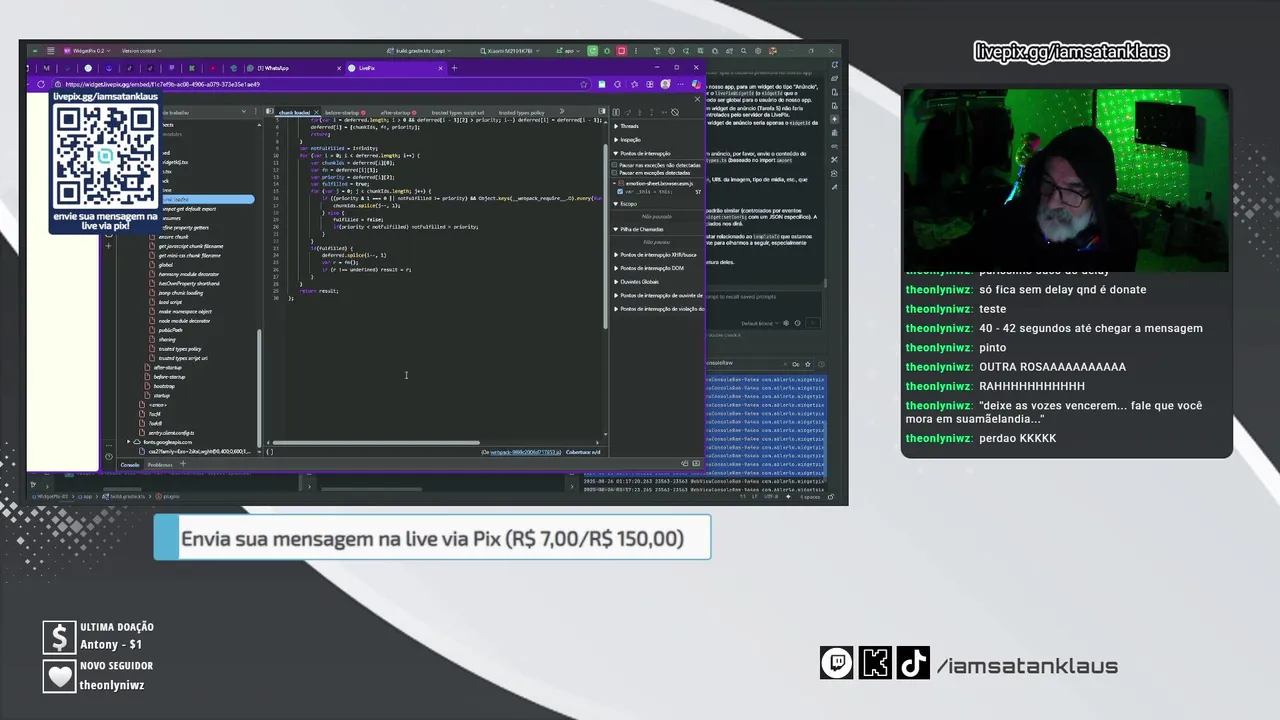
Task: Expand the fonts.googleapis.com tree node
Action: (129, 442)
